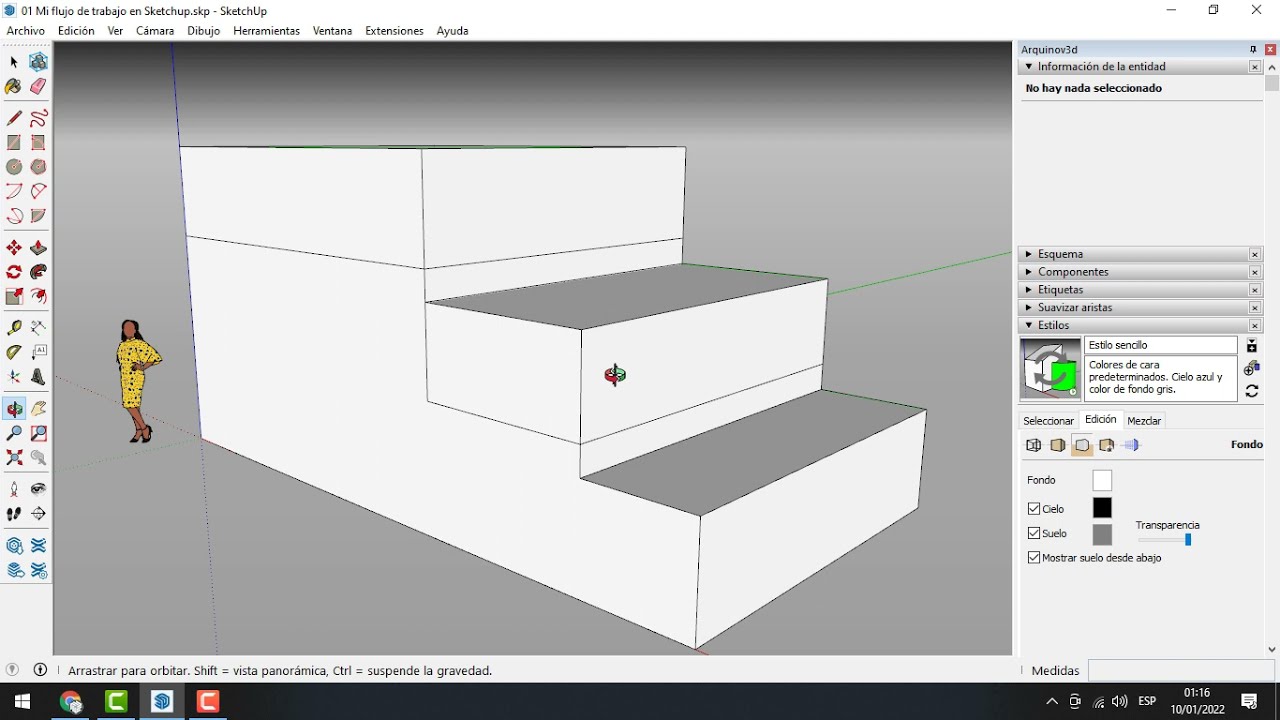Activate the Pan hand tool

[38, 409]
